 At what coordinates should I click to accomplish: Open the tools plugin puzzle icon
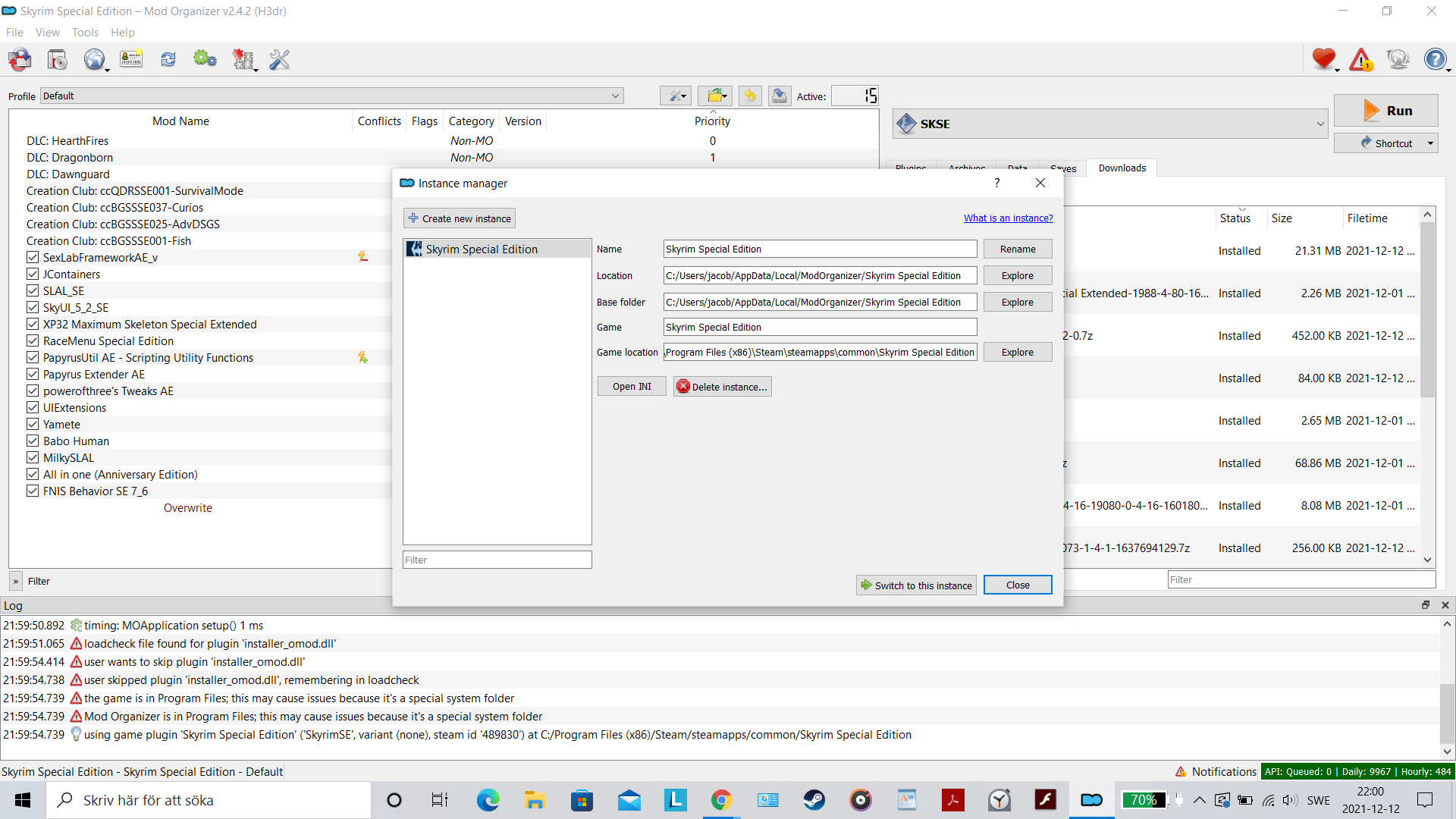click(x=243, y=59)
